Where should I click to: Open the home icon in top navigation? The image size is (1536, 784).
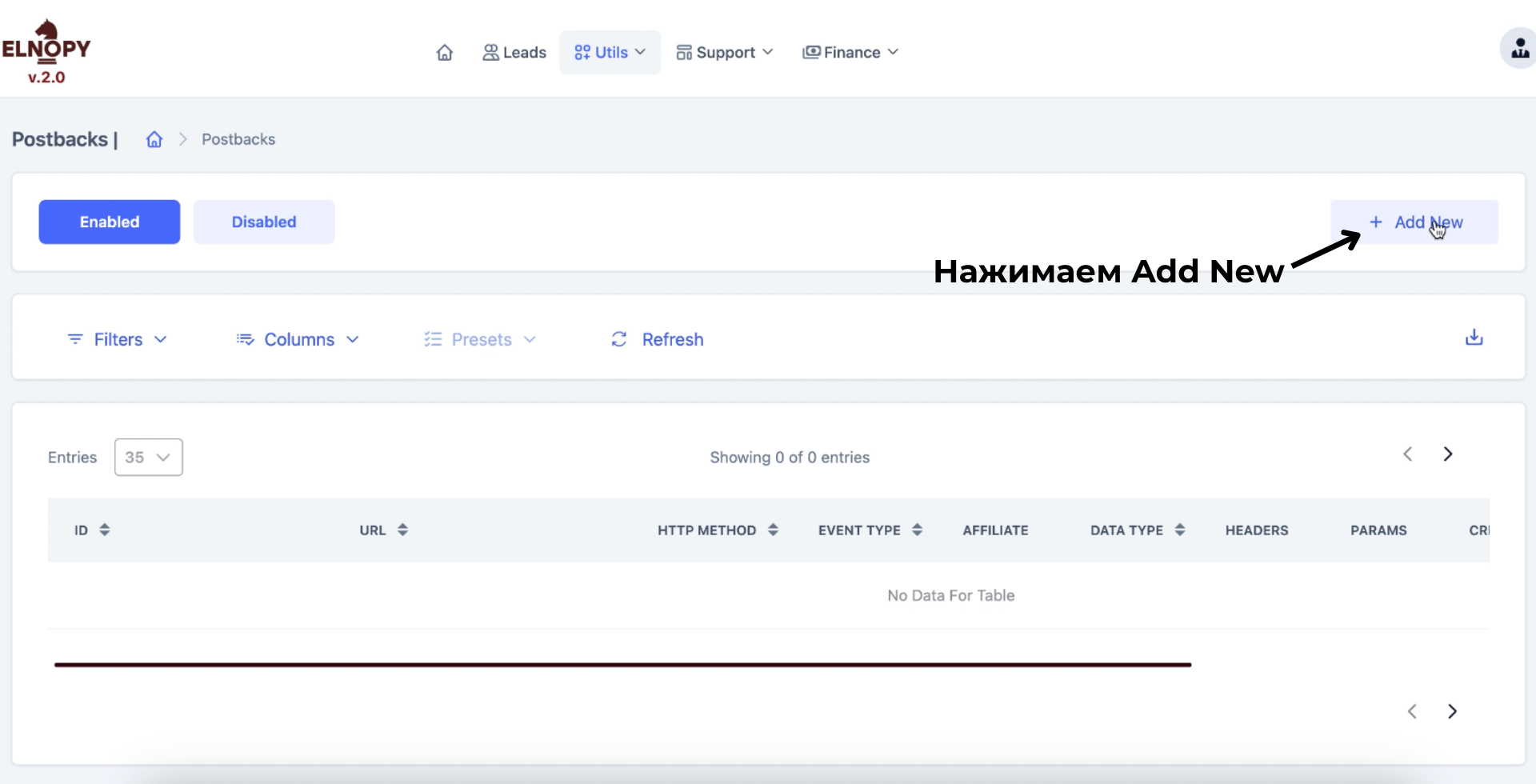click(445, 52)
